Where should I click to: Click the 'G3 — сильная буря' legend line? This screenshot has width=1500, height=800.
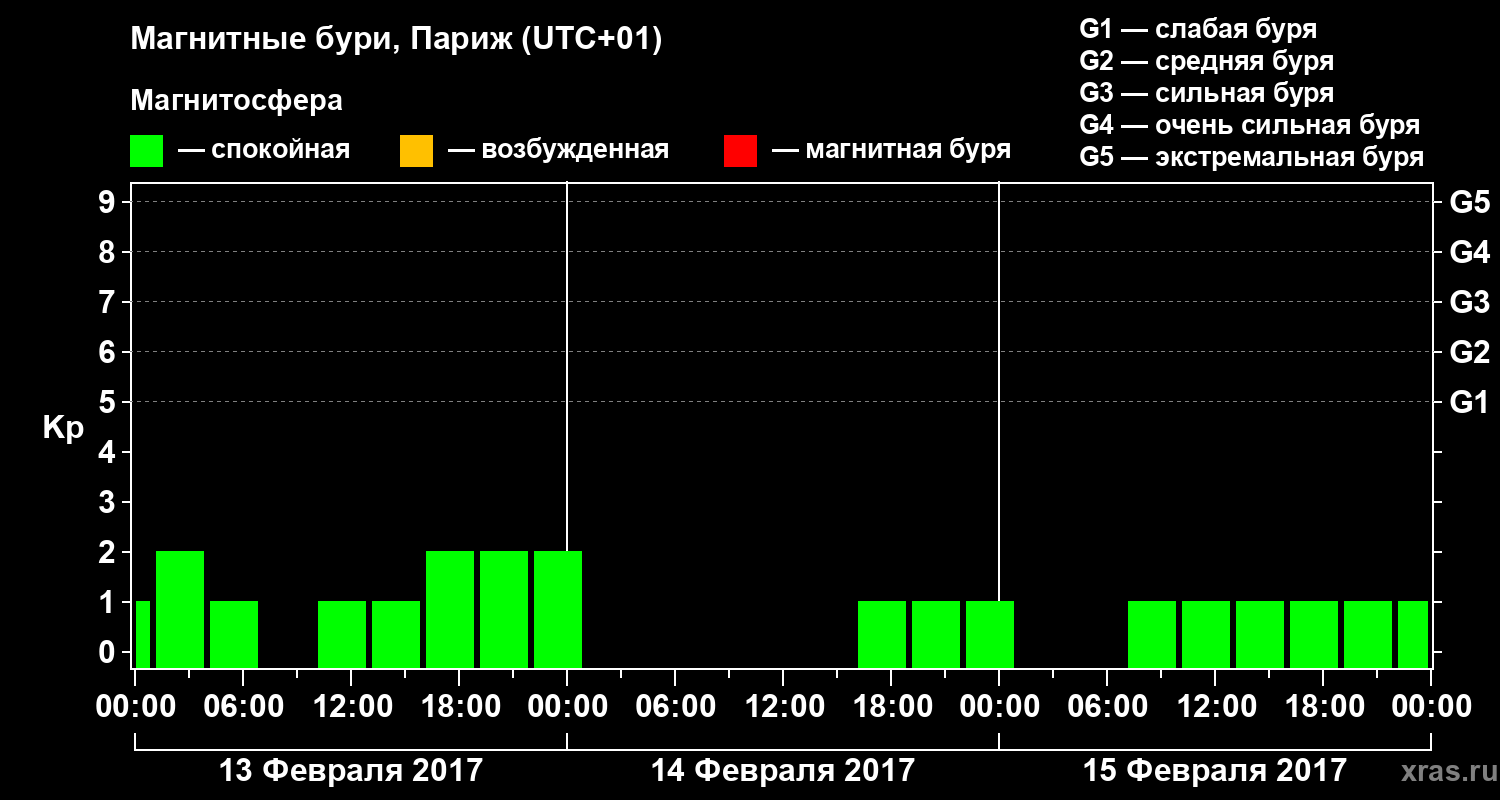point(1207,93)
